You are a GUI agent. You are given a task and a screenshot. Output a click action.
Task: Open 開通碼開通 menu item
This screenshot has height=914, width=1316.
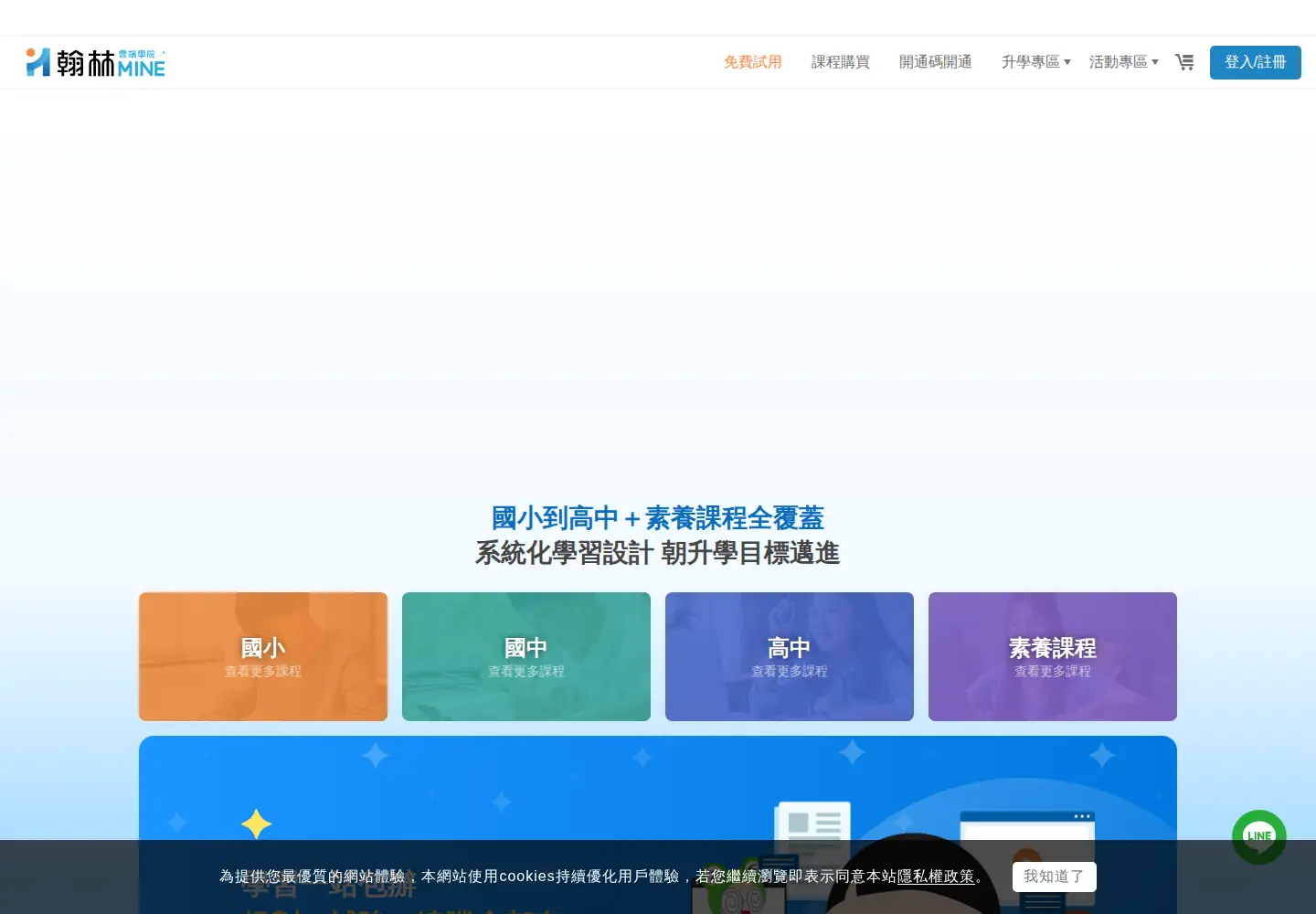coord(936,62)
